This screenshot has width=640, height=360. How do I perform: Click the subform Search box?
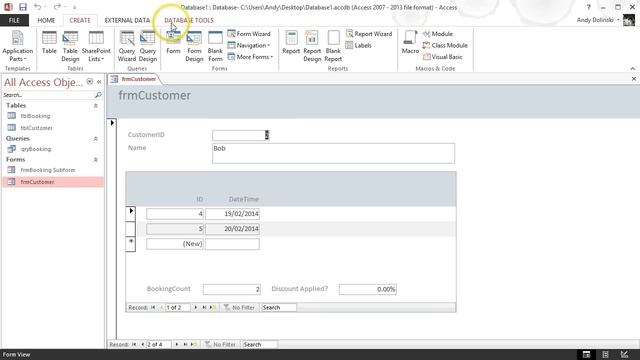coord(279,307)
